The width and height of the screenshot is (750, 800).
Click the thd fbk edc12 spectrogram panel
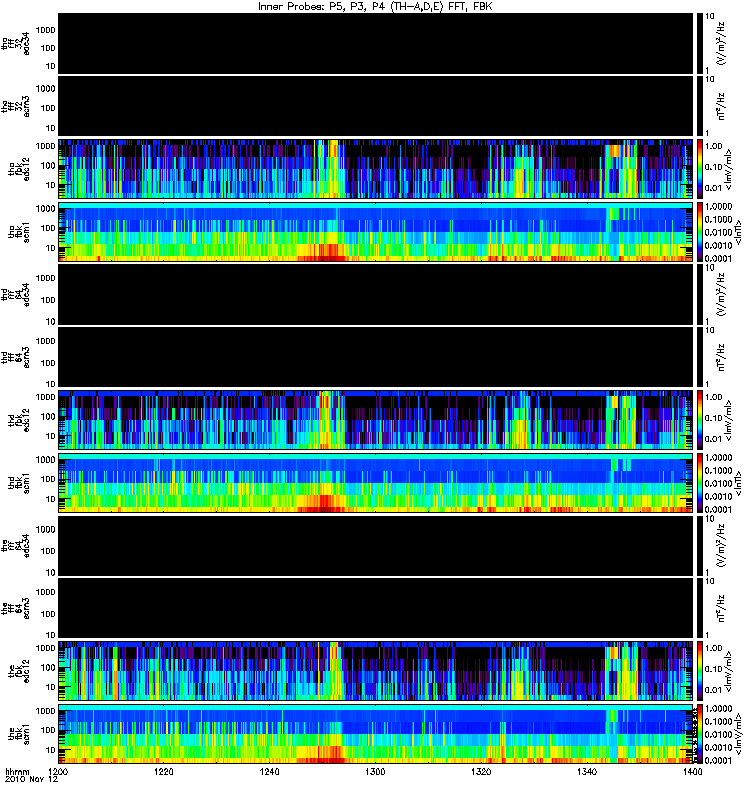pos(376,420)
